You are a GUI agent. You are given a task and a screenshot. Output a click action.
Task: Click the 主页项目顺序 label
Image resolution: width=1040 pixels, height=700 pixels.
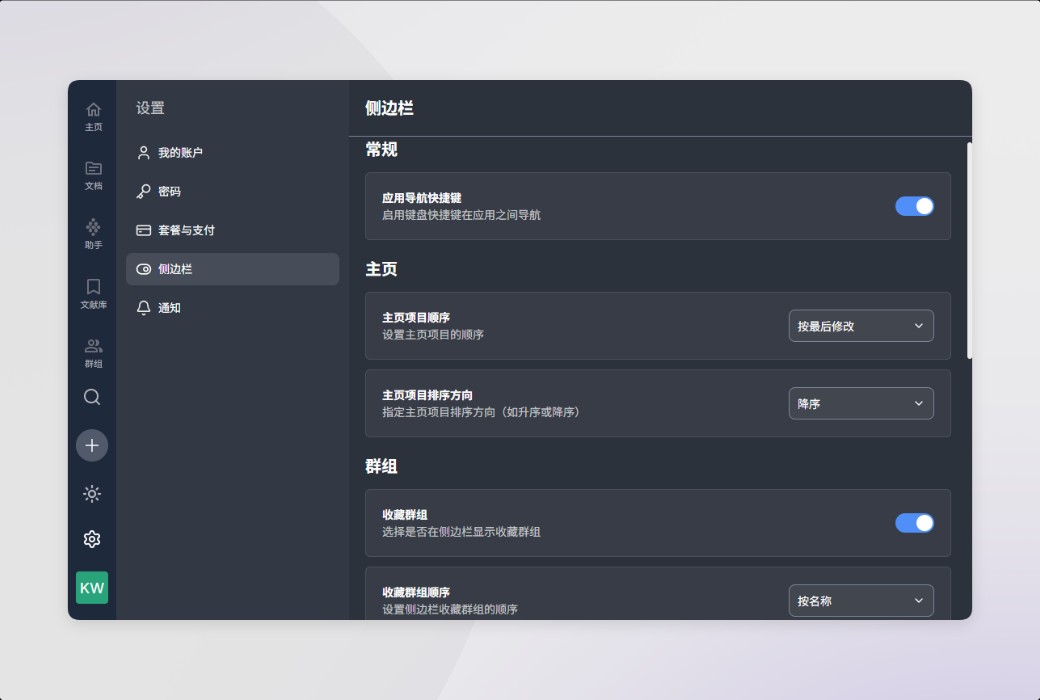[416, 318]
